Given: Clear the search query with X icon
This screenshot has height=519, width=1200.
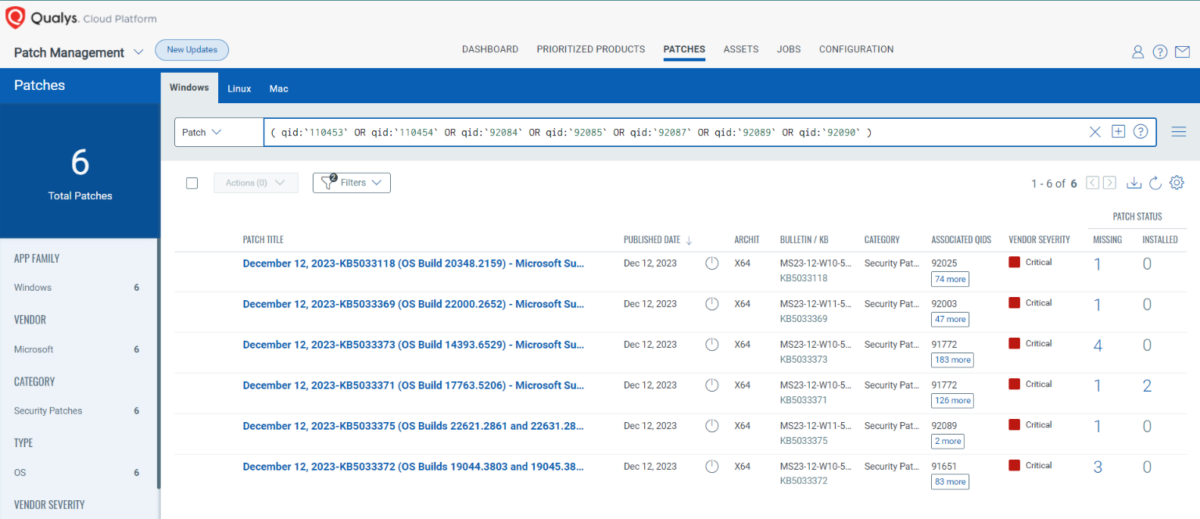Looking at the screenshot, I should point(1095,132).
